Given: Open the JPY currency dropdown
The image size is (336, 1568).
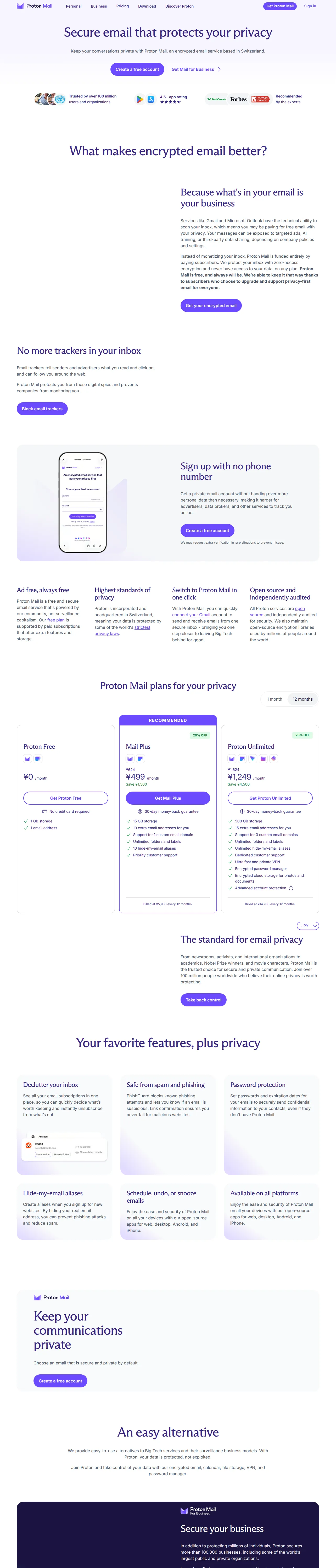Looking at the screenshot, I should coord(308,926).
